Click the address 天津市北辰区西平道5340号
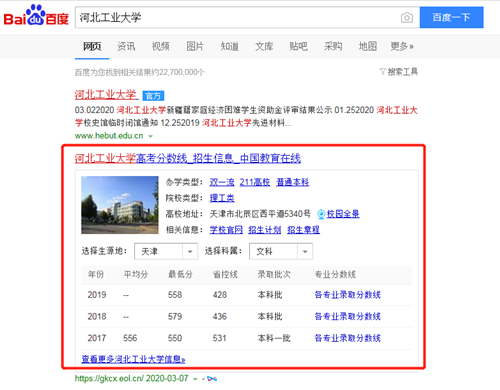The width and height of the screenshot is (500, 390). point(260,214)
